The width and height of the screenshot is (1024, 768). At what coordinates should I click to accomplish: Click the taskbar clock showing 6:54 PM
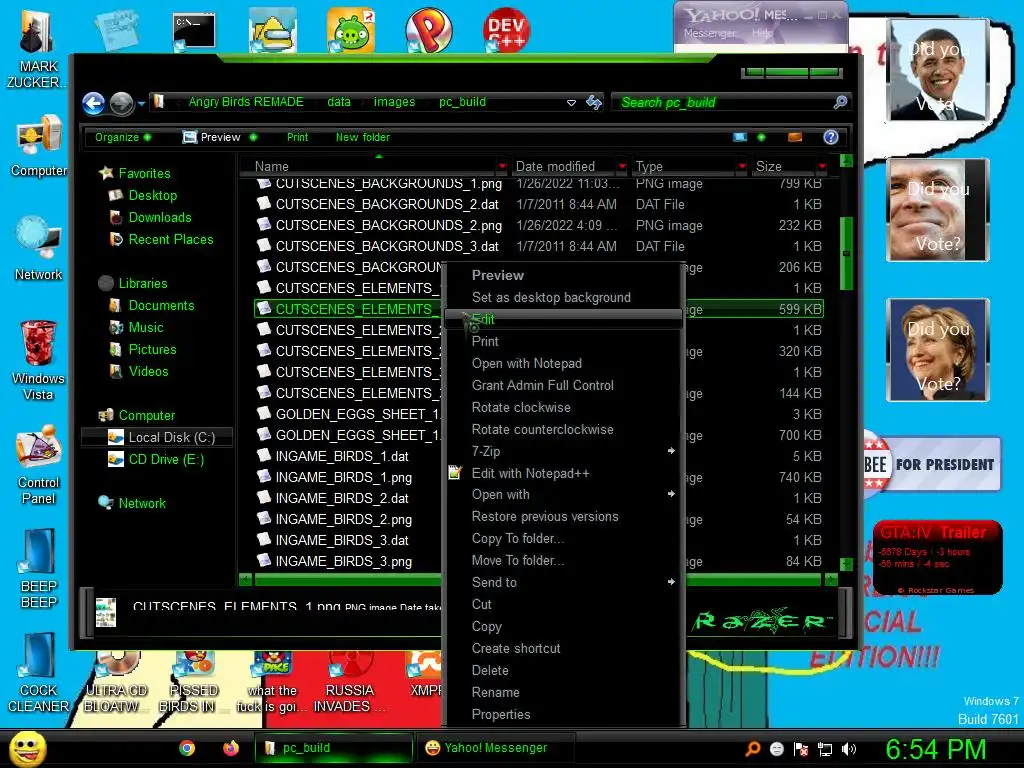point(936,749)
